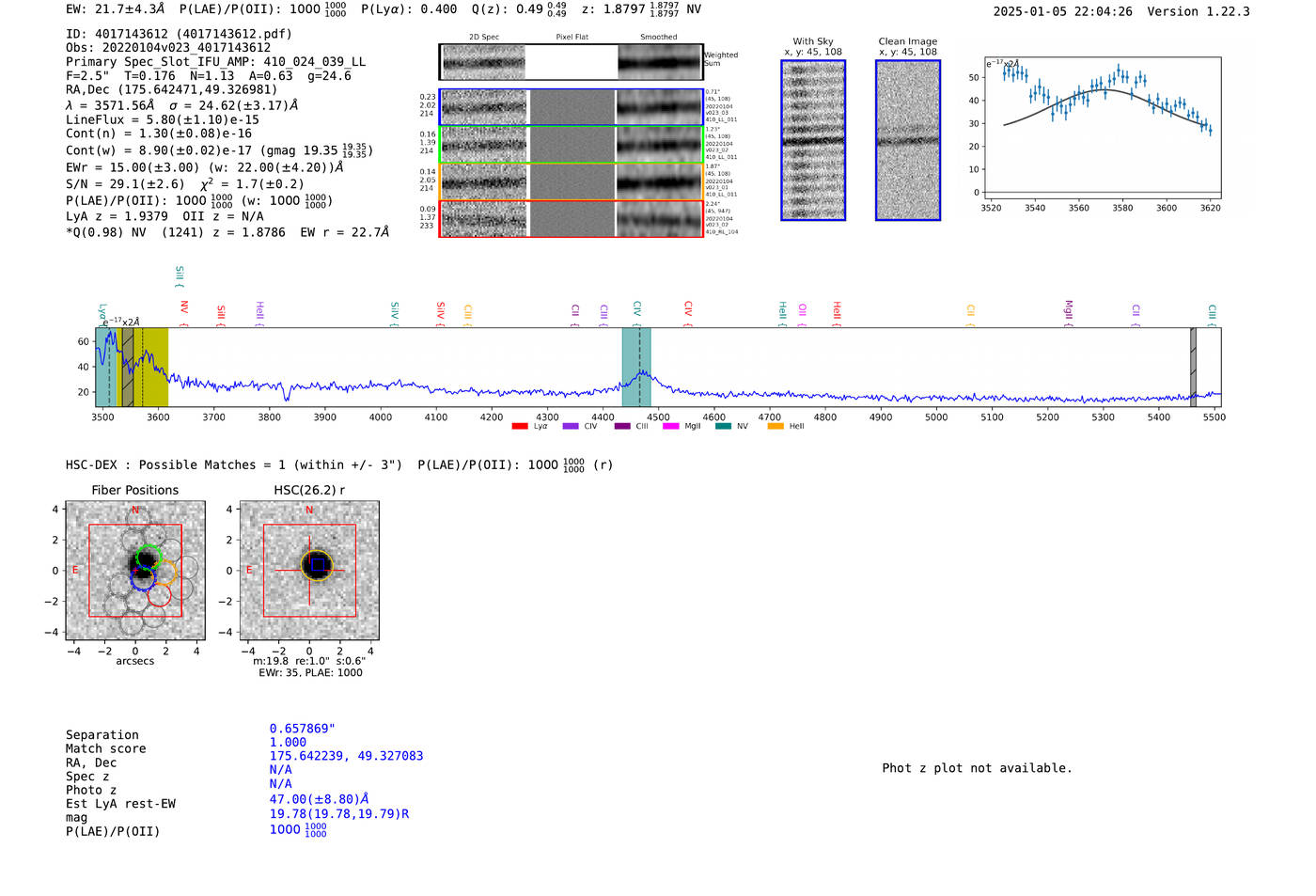
Task: Click the red fiber circle in Fiber Positions
Action: 159,595
